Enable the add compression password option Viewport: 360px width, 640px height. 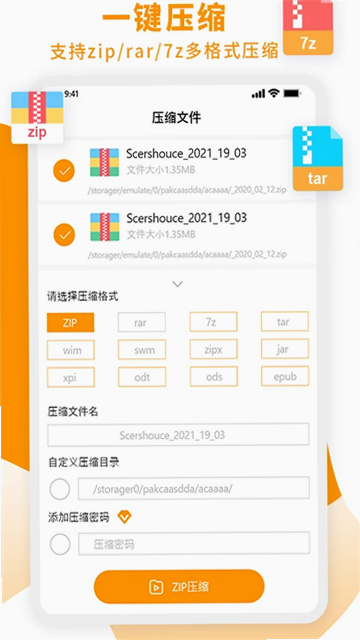pos(60,544)
